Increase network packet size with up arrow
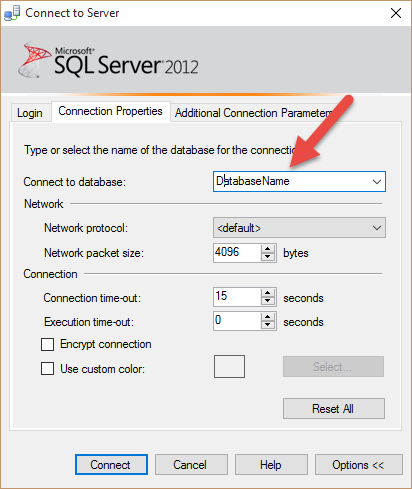The height and width of the screenshot is (489, 412). (x=268, y=249)
